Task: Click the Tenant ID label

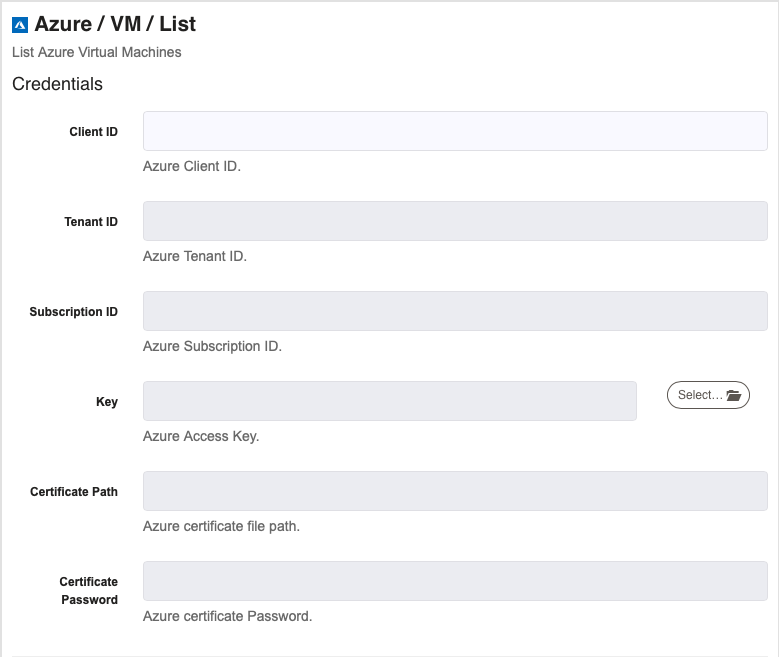Action: pyautogui.click(x=91, y=222)
